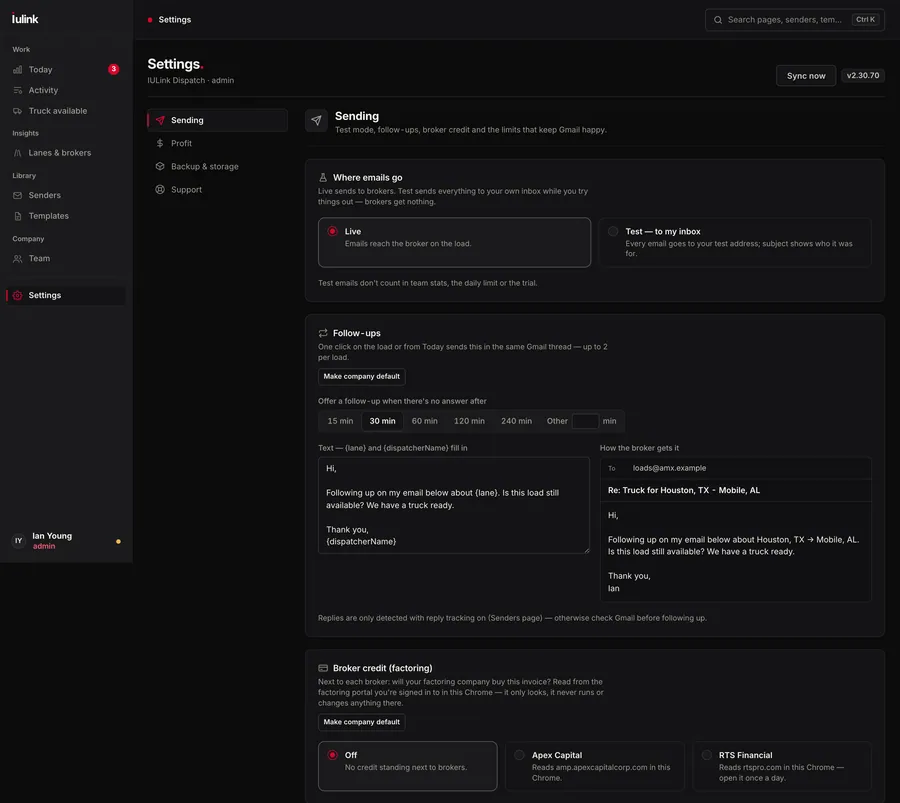Click the flask icon beside Where emails go
Viewport: 900px width, 803px height.
point(323,177)
